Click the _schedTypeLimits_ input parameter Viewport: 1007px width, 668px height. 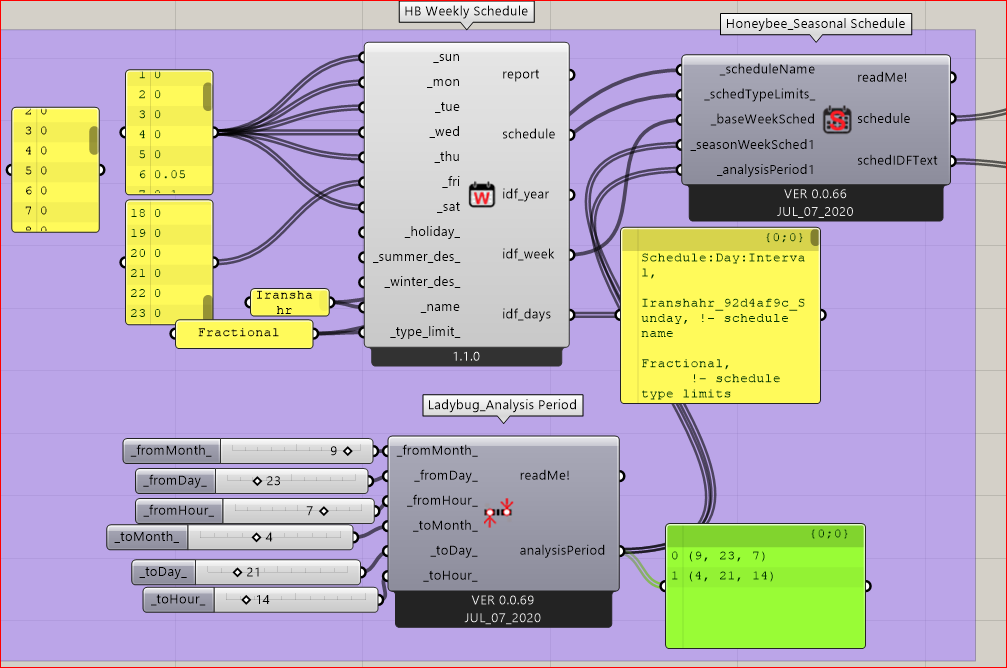click(x=760, y=94)
